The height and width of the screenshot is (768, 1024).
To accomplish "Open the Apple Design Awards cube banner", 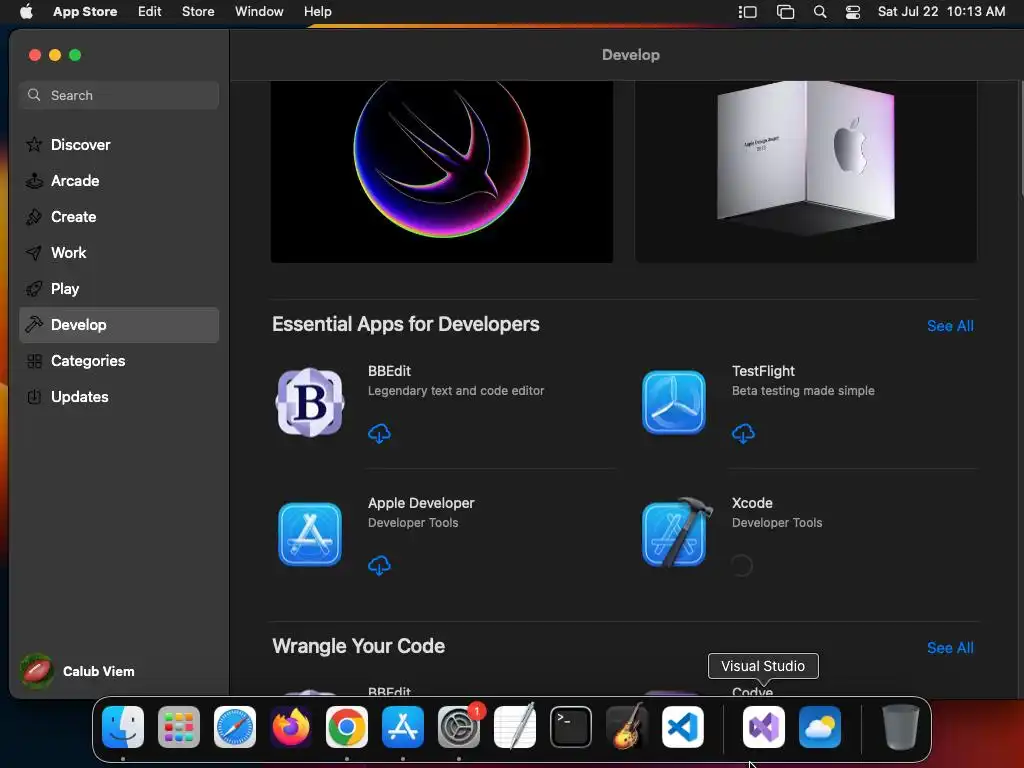I will [x=806, y=172].
